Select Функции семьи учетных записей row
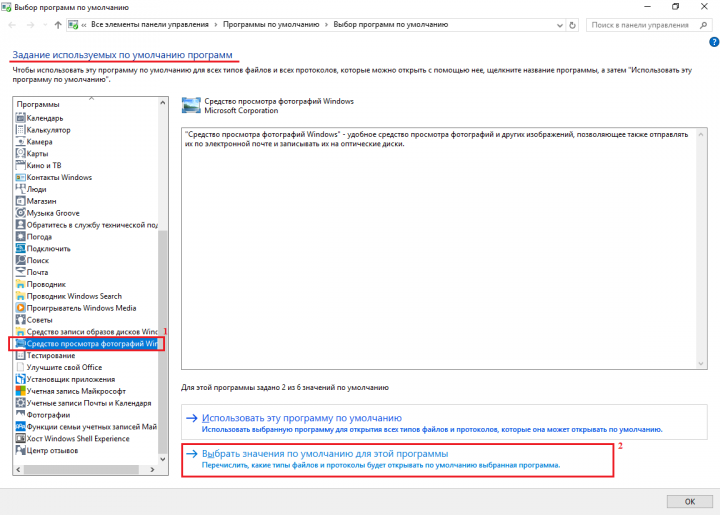 click(x=86, y=427)
